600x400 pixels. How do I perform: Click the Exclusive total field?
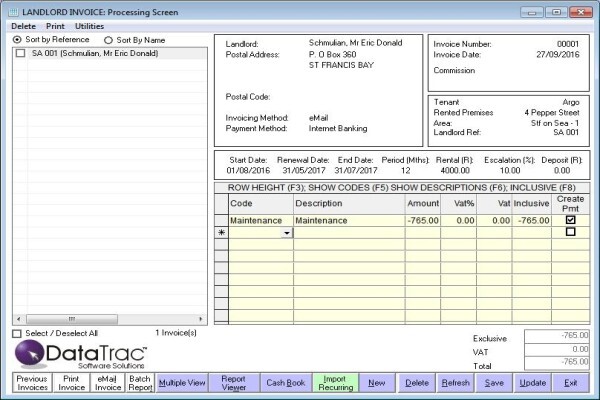point(557,336)
